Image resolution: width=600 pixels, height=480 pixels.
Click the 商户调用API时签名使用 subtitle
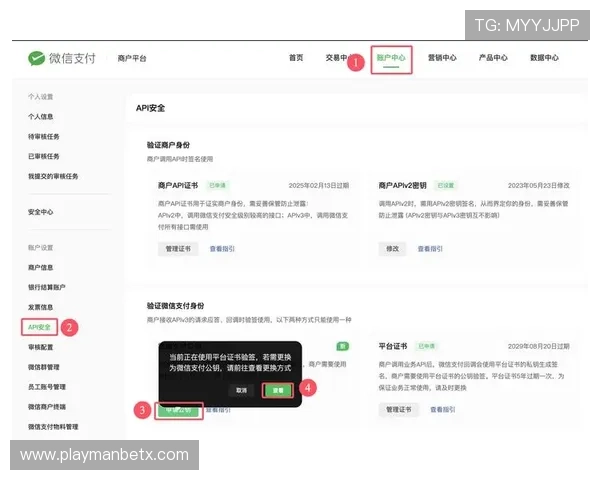coord(180,159)
